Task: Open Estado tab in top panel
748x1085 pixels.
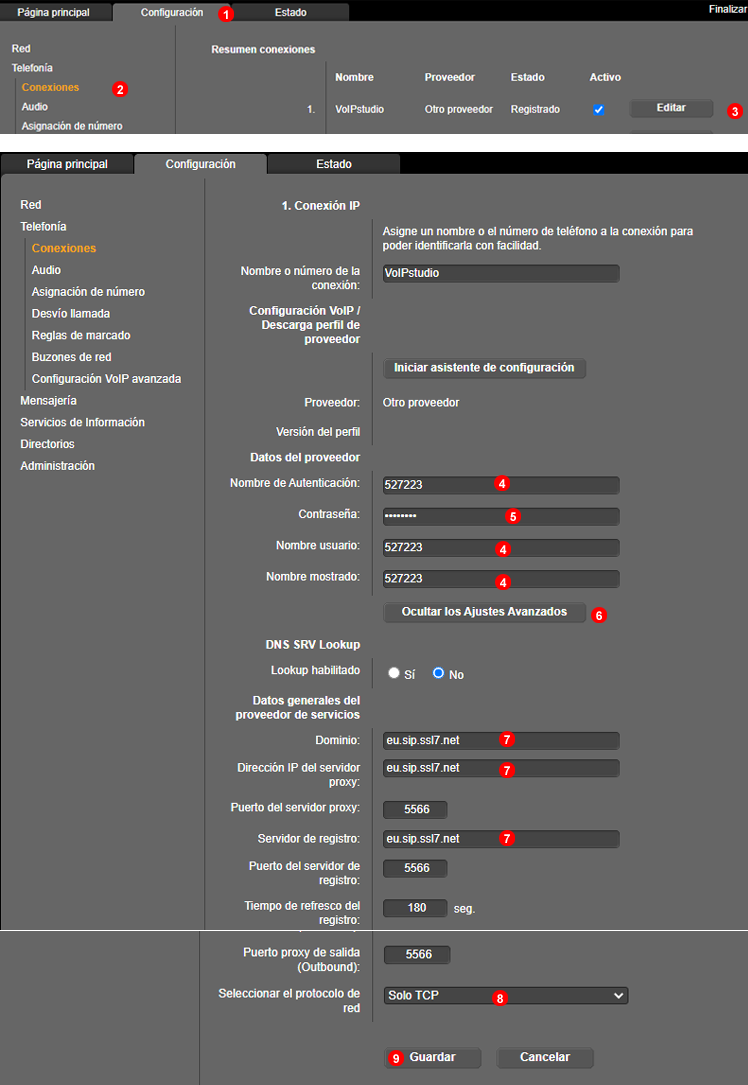Action: click(x=291, y=12)
